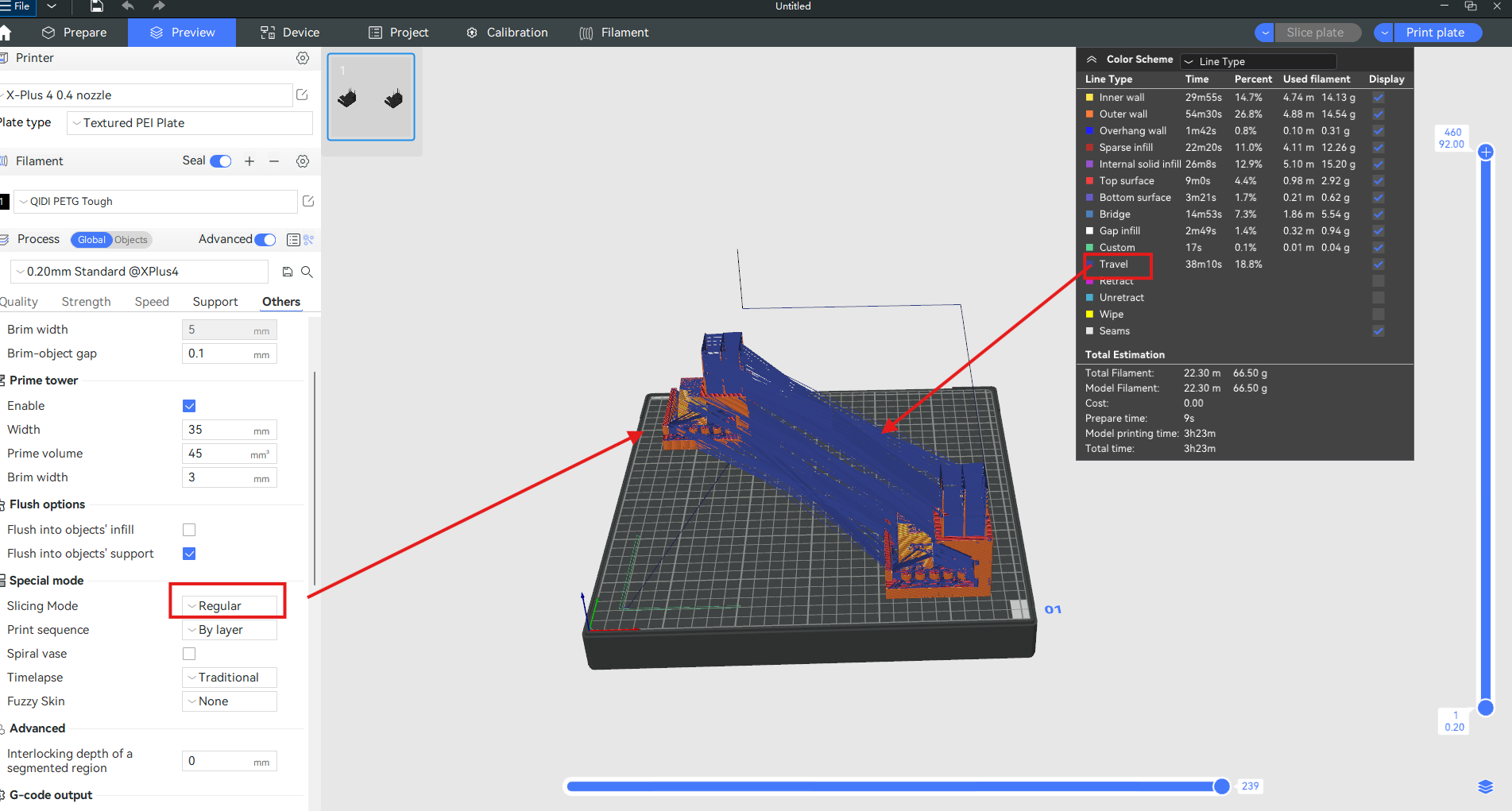The height and width of the screenshot is (811, 1512).
Task: Switch Process scope to Objects
Action: pyautogui.click(x=130, y=239)
